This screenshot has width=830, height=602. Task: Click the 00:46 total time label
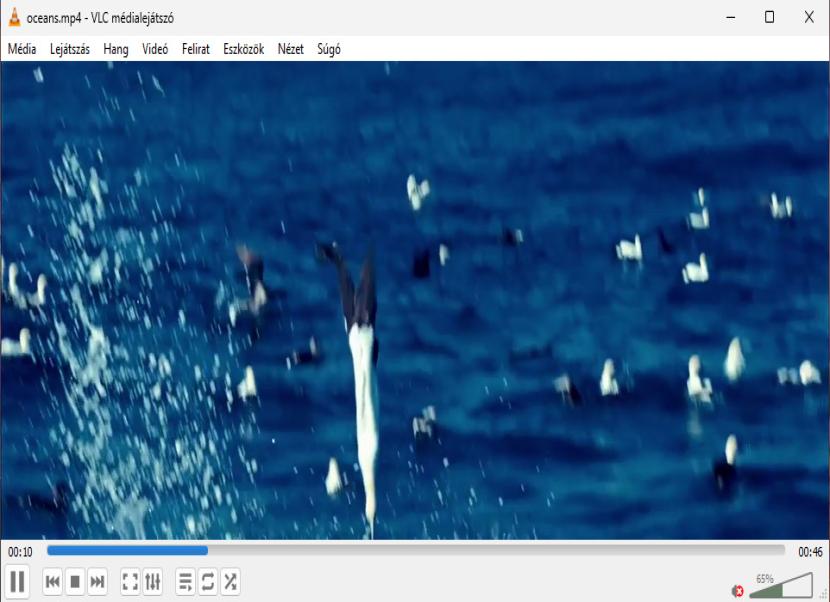(x=810, y=551)
